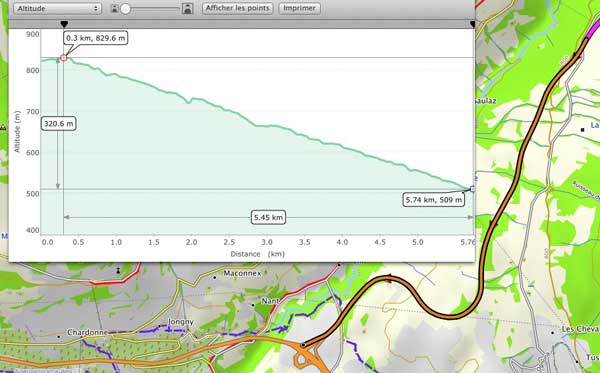Click the Afficher les points button

click(x=238, y=8)
